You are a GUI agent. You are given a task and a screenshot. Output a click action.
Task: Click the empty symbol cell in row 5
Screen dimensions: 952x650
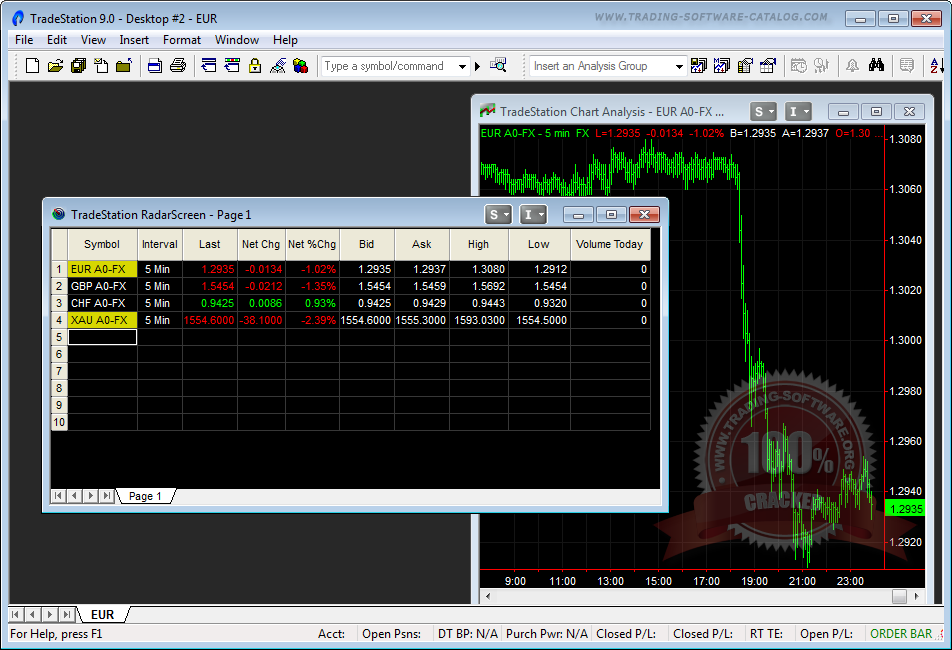102,337
